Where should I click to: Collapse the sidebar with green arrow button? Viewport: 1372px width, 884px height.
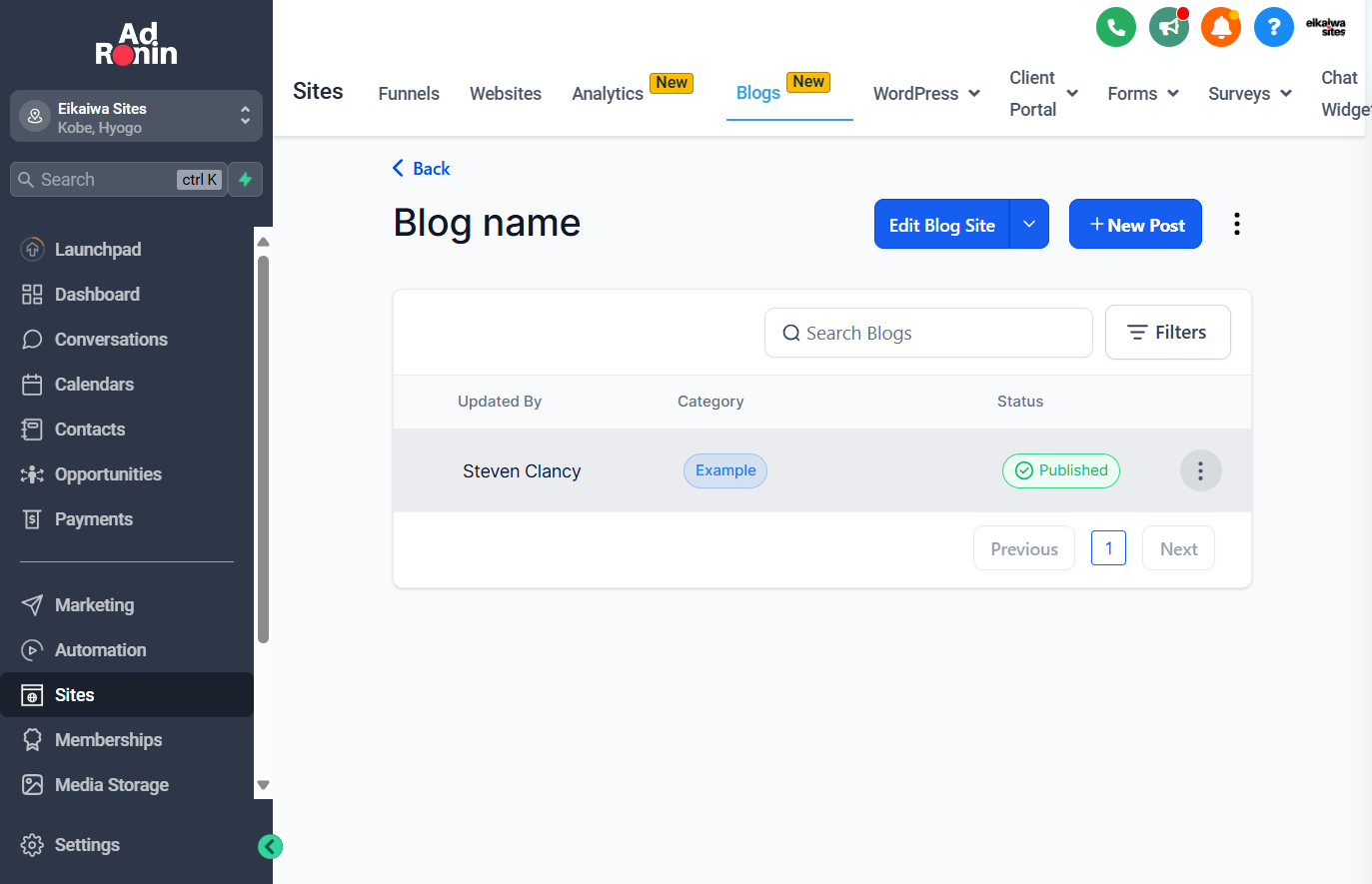coord(270,847)
